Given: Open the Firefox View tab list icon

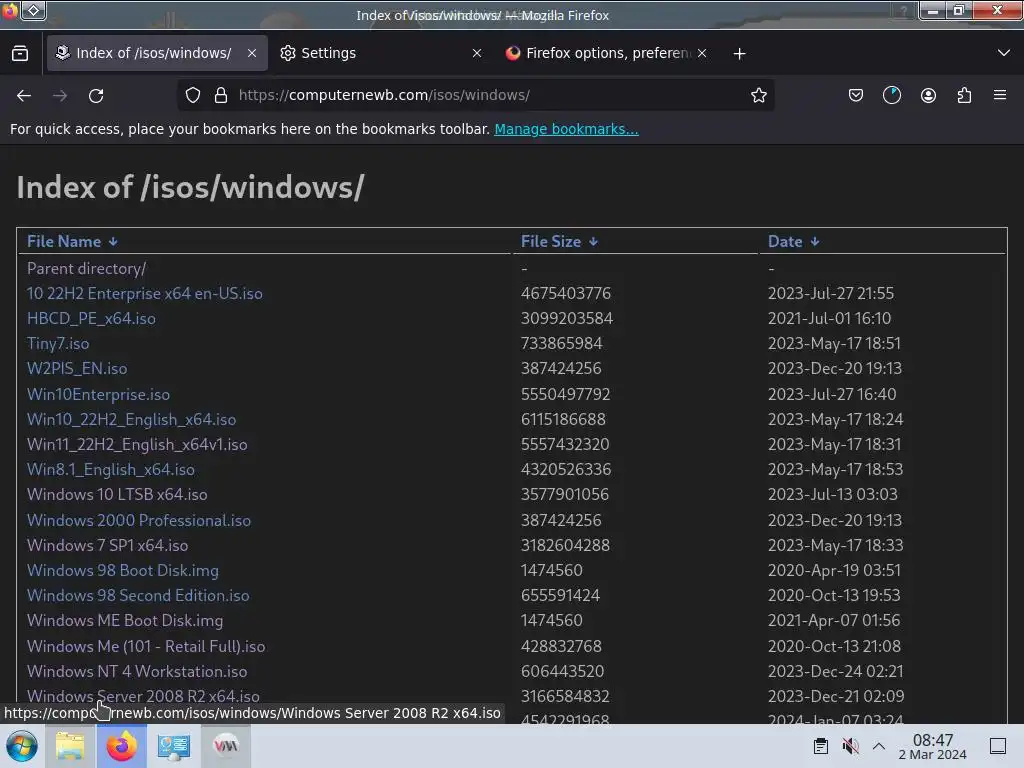Looking at the screenshot, I should point(20,54).
